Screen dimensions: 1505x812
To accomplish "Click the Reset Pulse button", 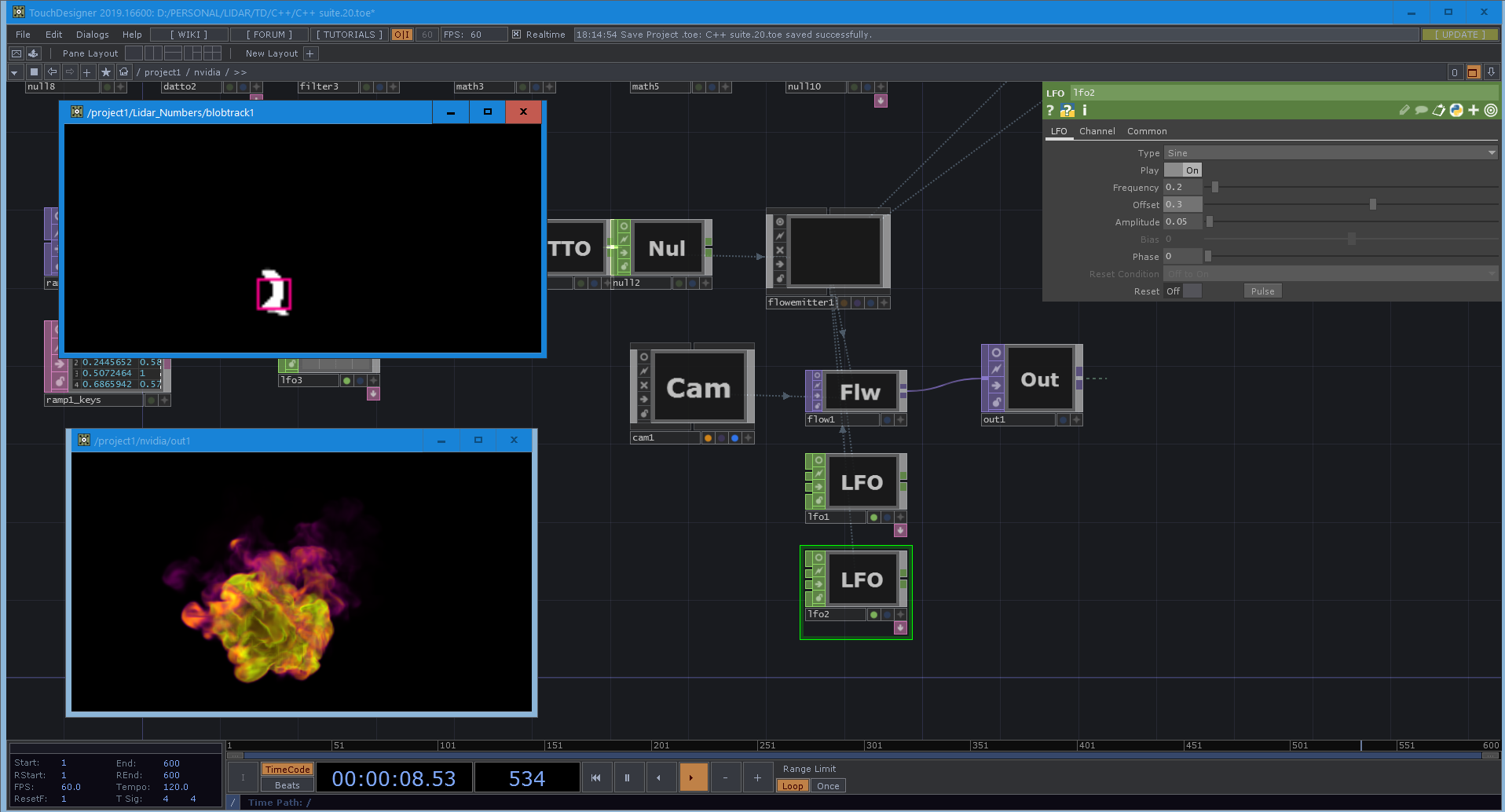I will pos(1263,291).
